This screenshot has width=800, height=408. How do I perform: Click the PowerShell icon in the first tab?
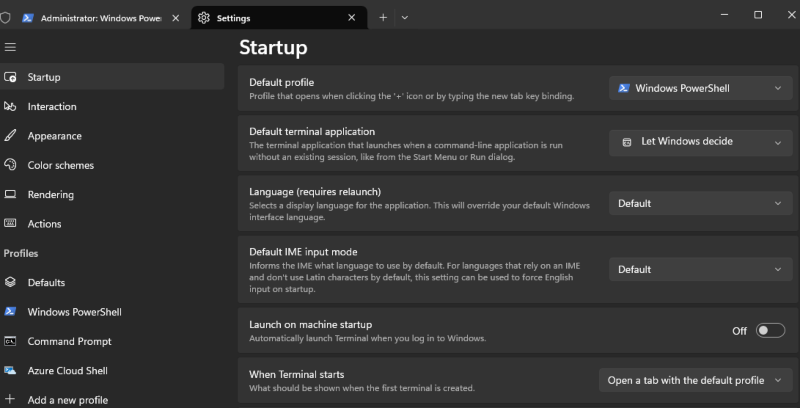pyautogui.click(x=28, y=18)
